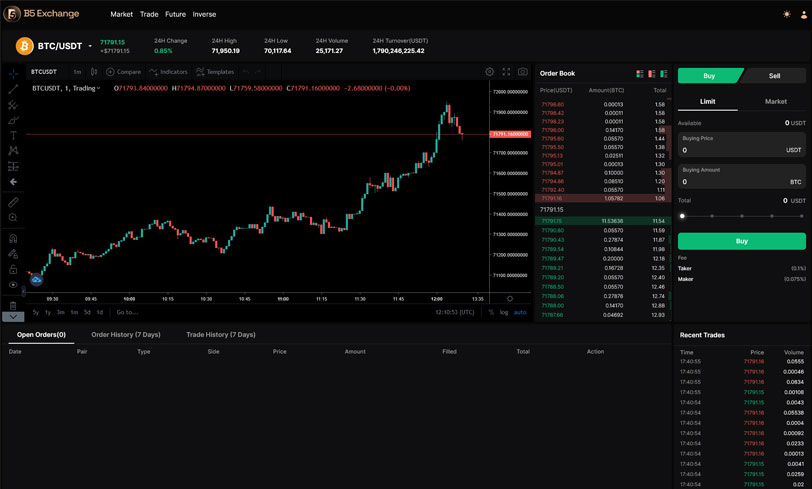This screenshot has width=812, height=489.
Task: Select the trend line drawing tool
Action: [x=13, y=88]
